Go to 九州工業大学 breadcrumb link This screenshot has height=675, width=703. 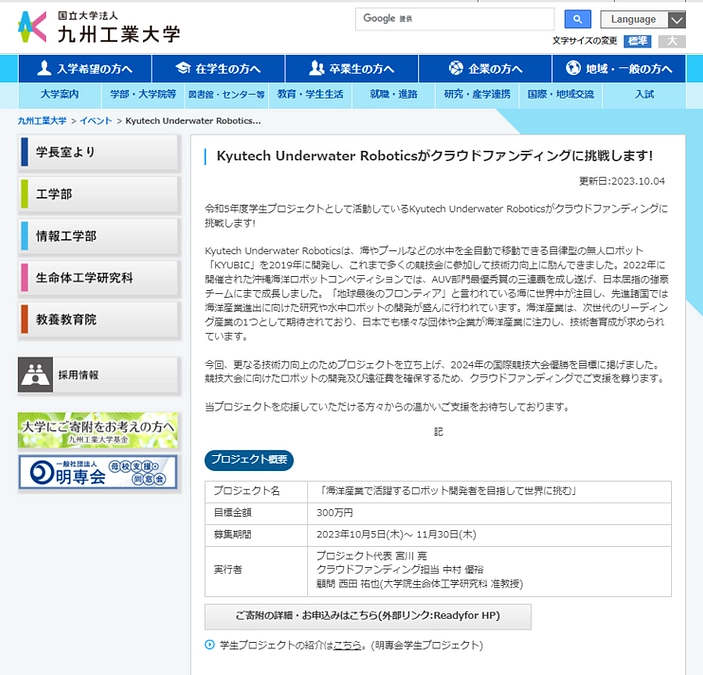[42, 121]
